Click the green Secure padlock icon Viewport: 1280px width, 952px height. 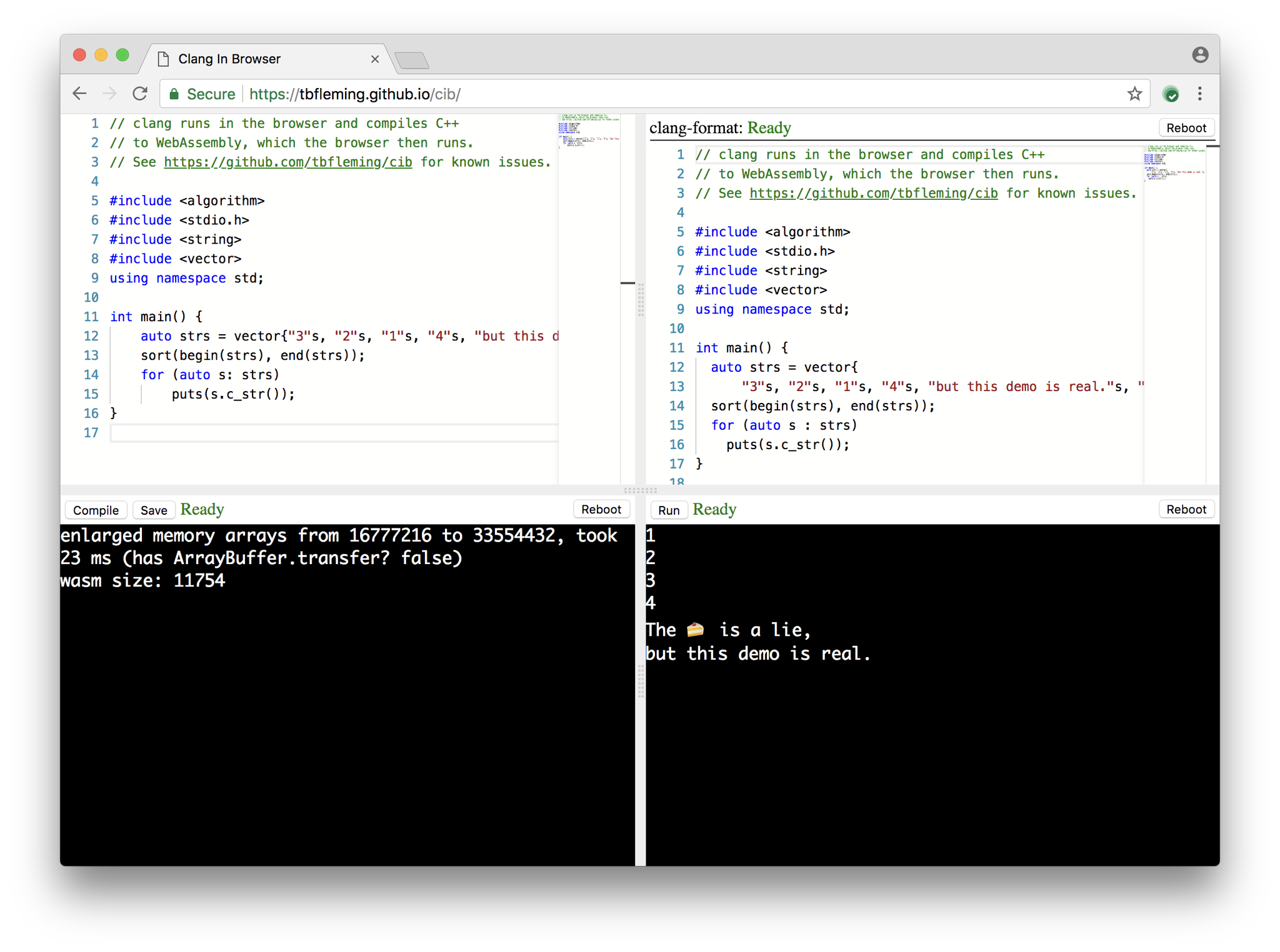(174, 94)
